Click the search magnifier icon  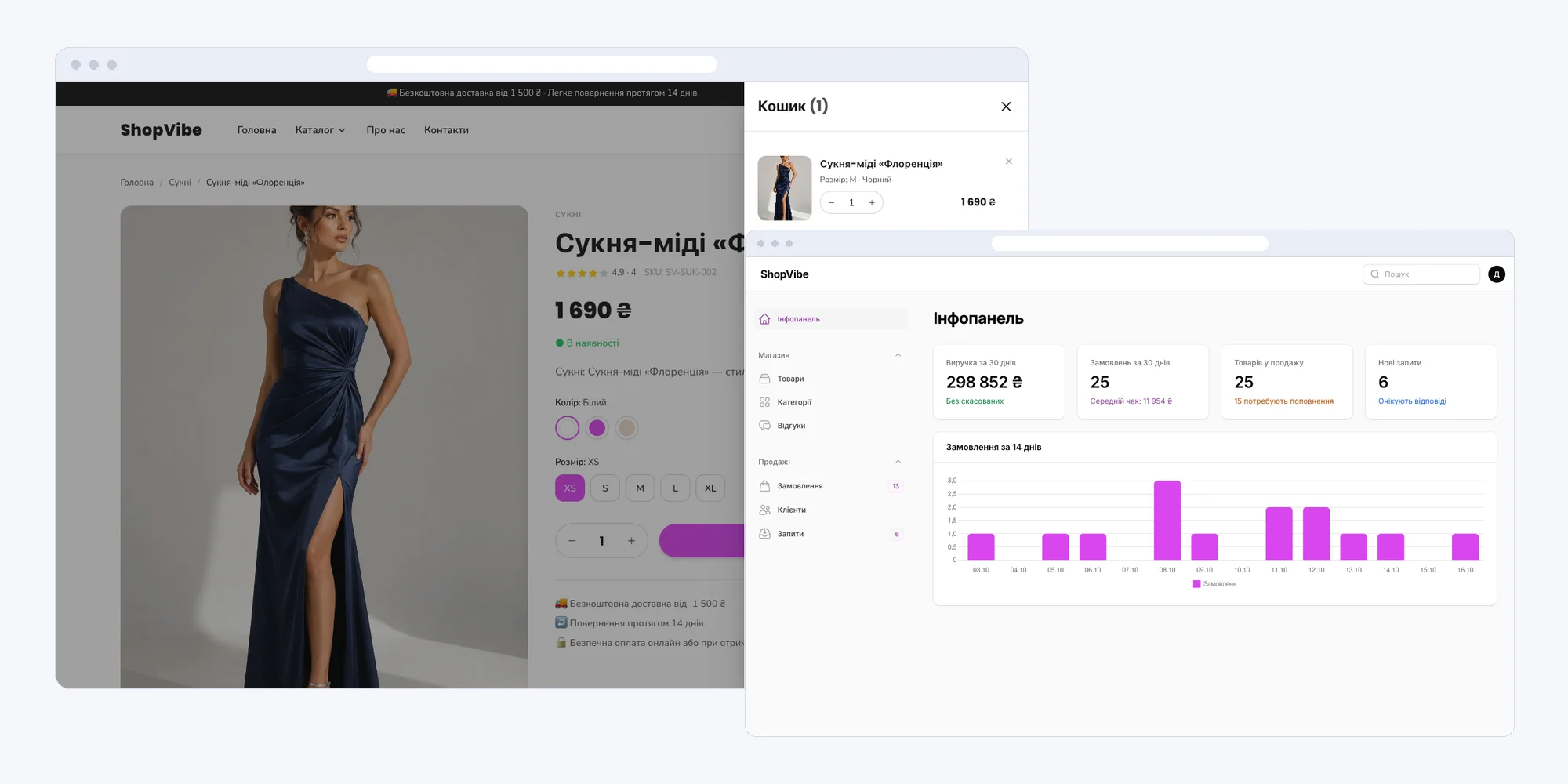[1375, 274]
